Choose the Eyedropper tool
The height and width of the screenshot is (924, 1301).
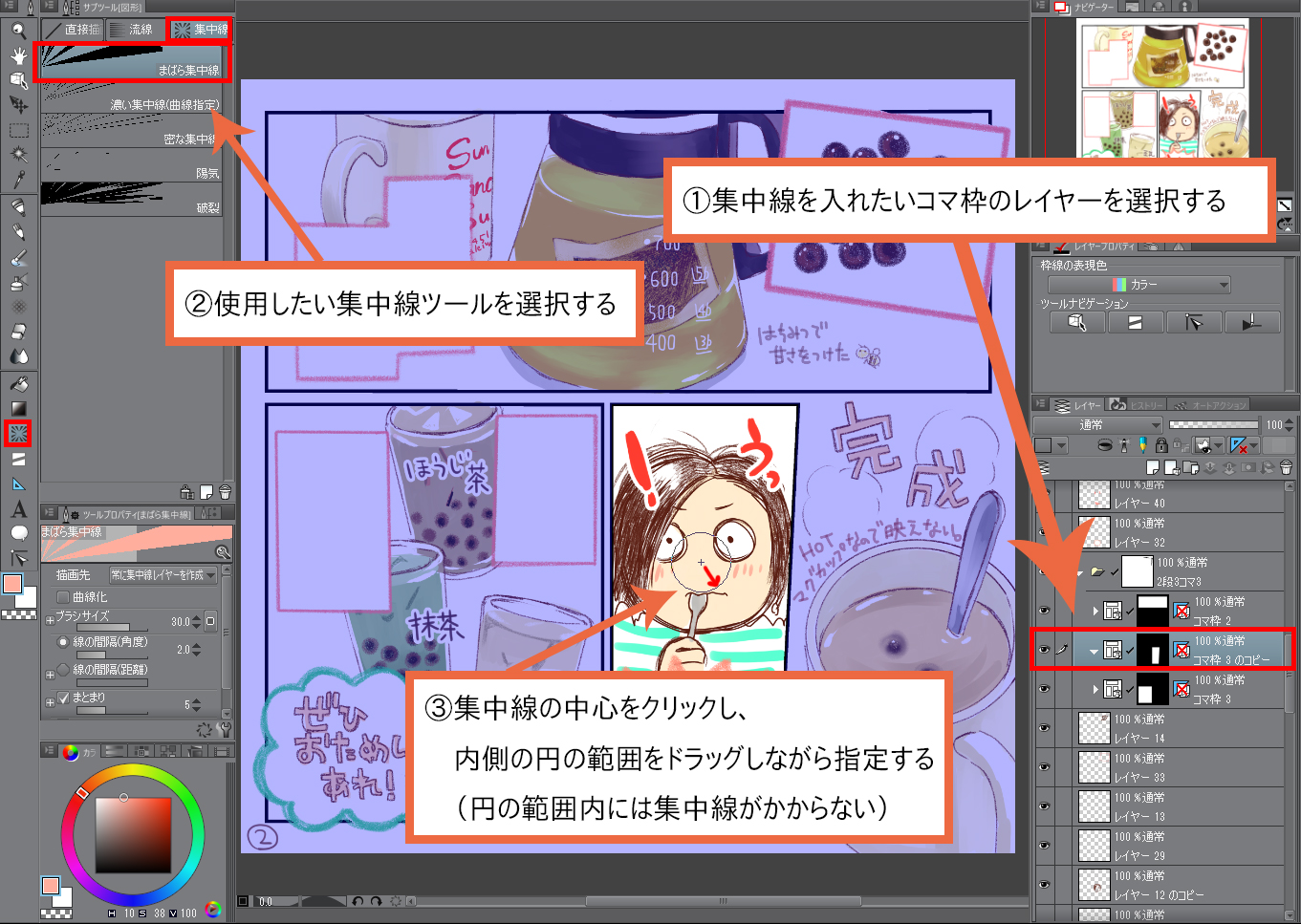pyautogui.click(x=18, y=179)
